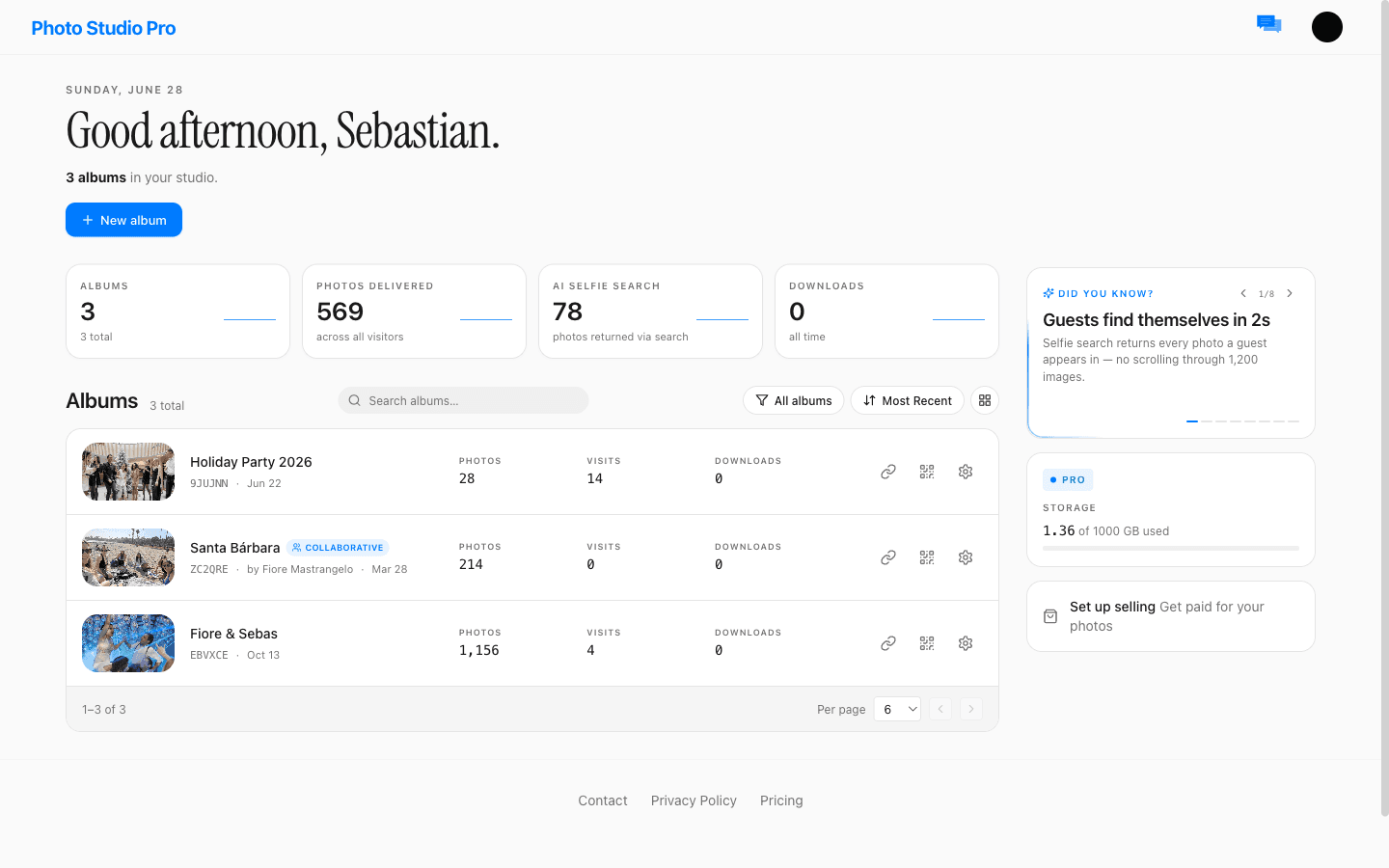Open Santa Bárbara album thumbnail

coord(128,557)
